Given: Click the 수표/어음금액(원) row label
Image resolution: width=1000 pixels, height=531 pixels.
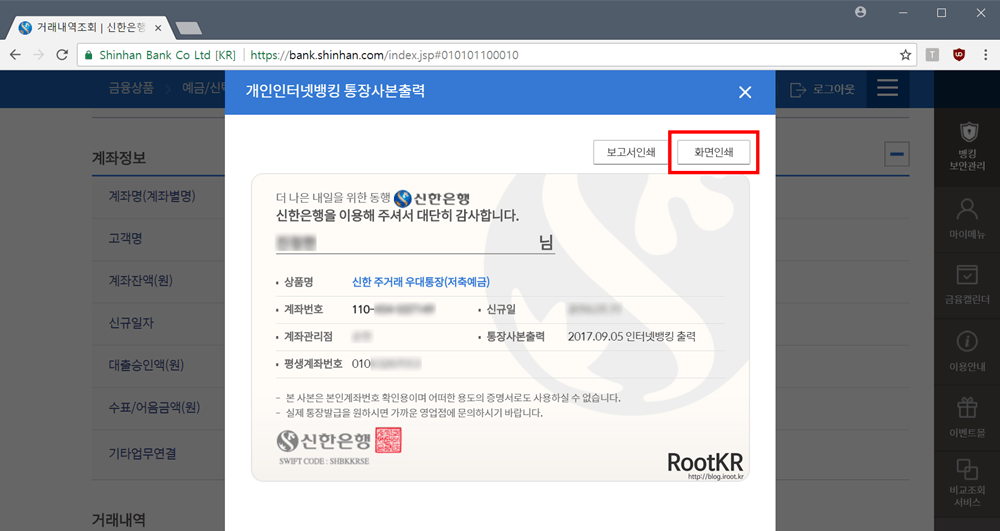Looking at the screenshot, I should (154, 407).
